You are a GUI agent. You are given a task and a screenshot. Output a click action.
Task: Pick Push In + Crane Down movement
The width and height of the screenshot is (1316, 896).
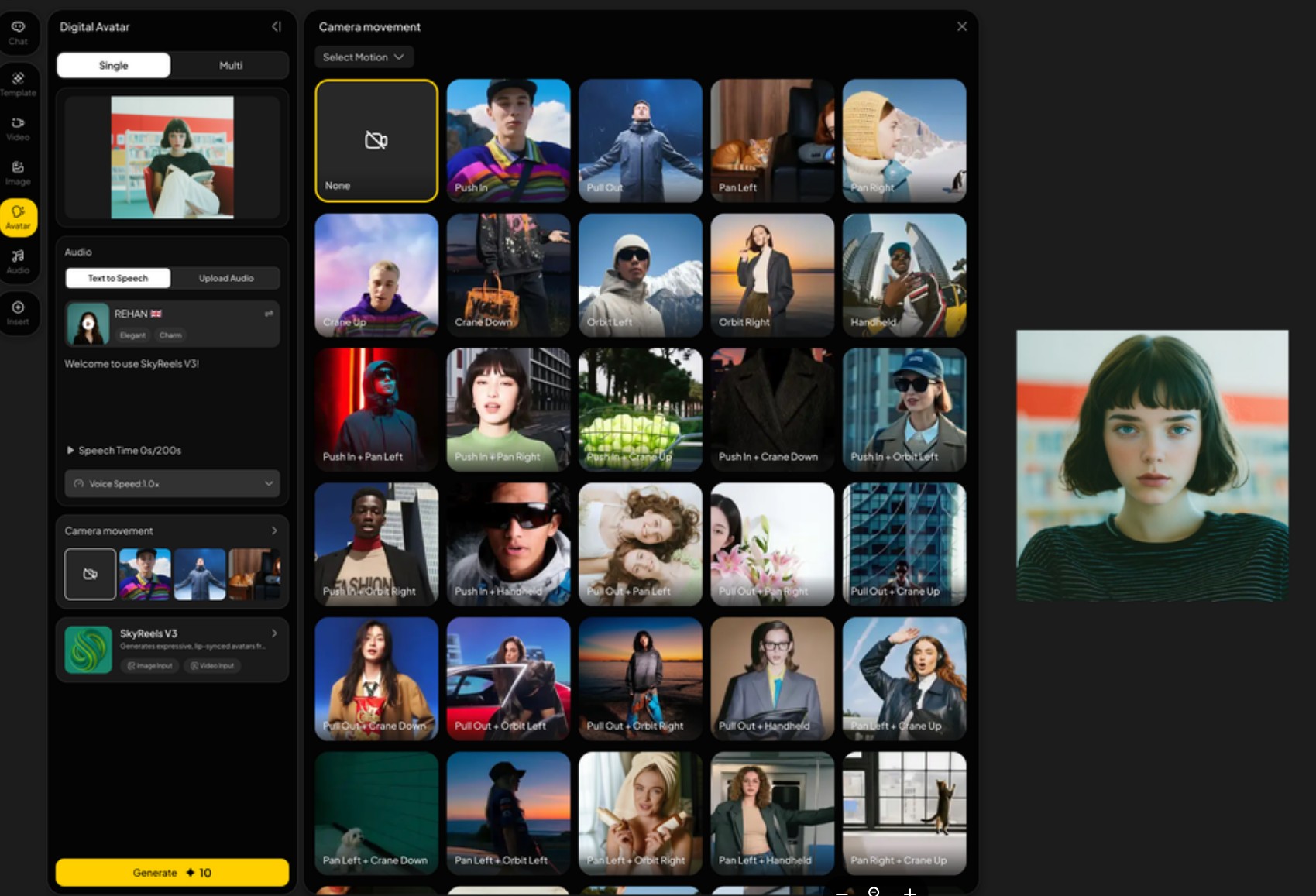[772, 410]
